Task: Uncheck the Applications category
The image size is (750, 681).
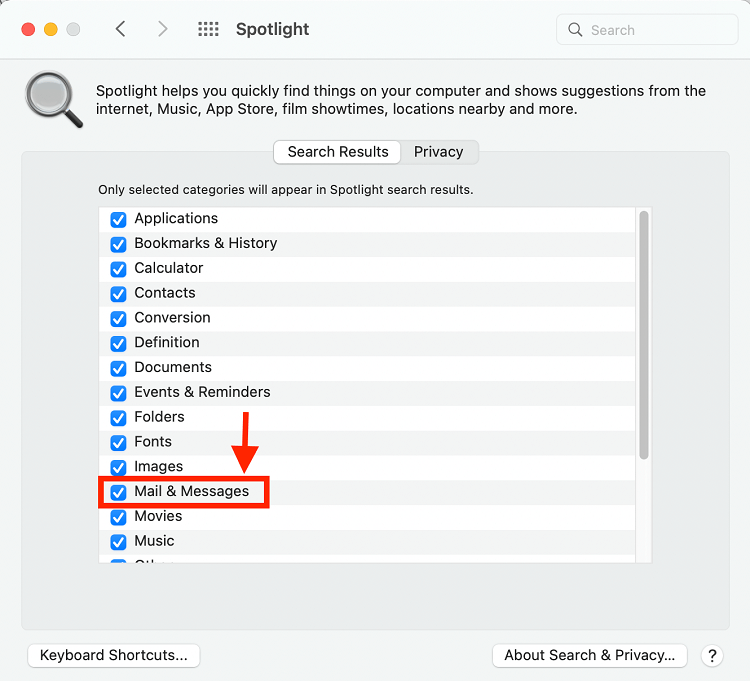Action: [x=118, y=220]
